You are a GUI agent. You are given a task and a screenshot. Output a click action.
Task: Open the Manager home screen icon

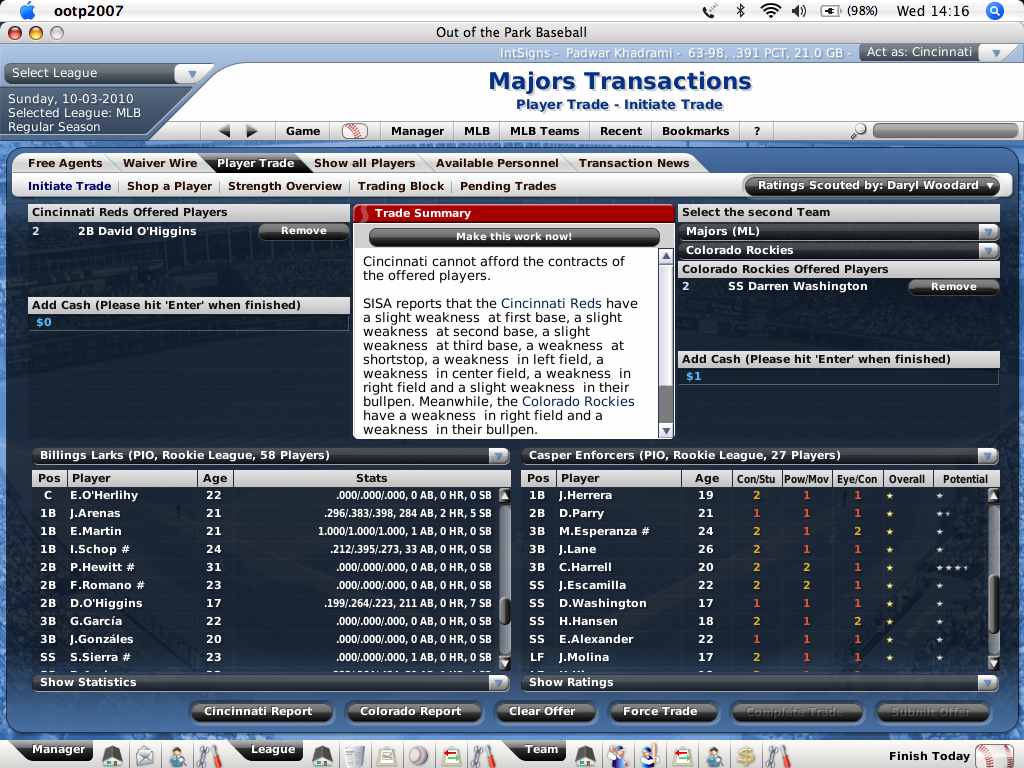(x=112, y=756)
